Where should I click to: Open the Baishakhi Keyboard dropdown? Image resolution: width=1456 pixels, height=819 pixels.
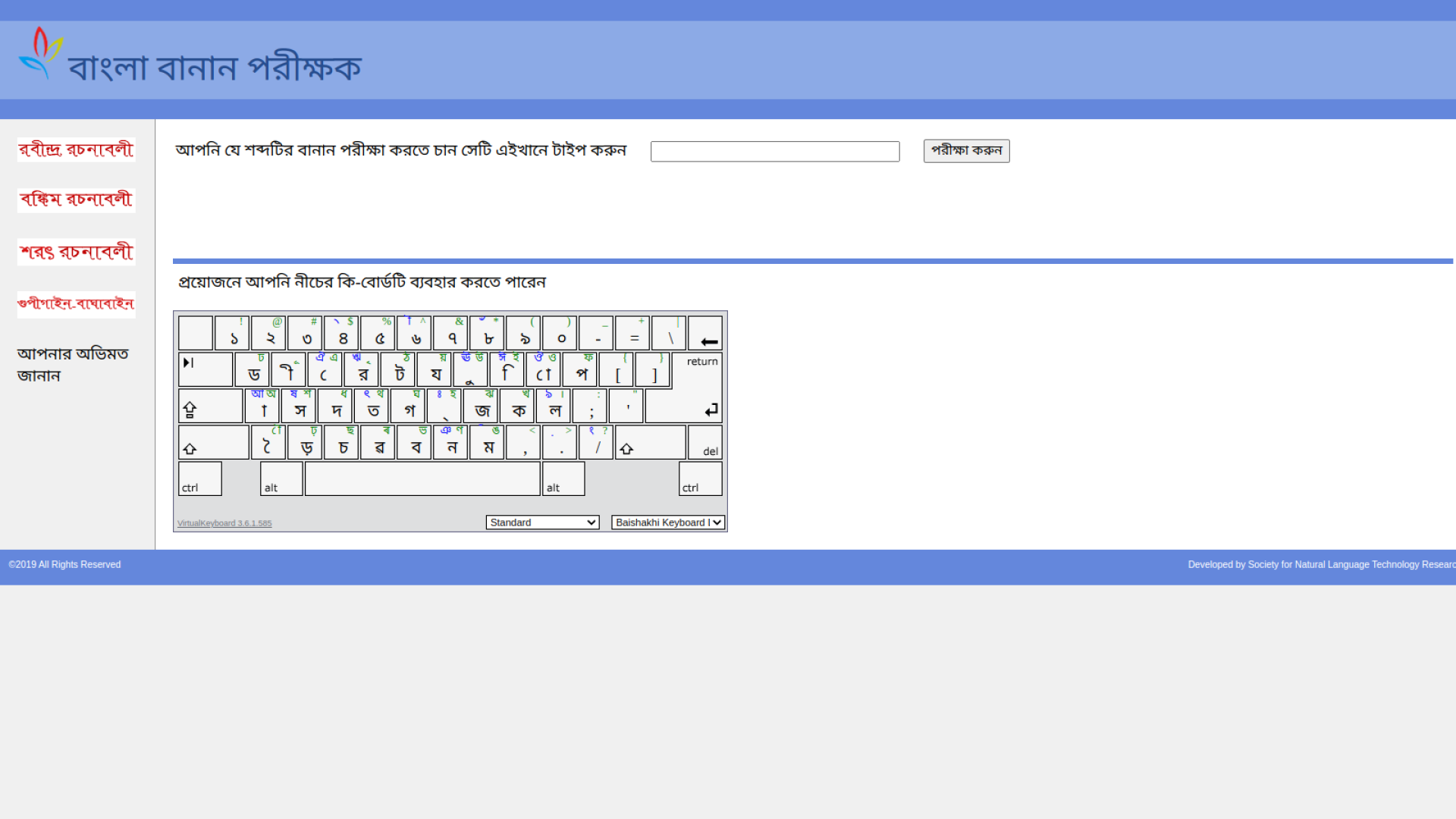click(667, 522)
